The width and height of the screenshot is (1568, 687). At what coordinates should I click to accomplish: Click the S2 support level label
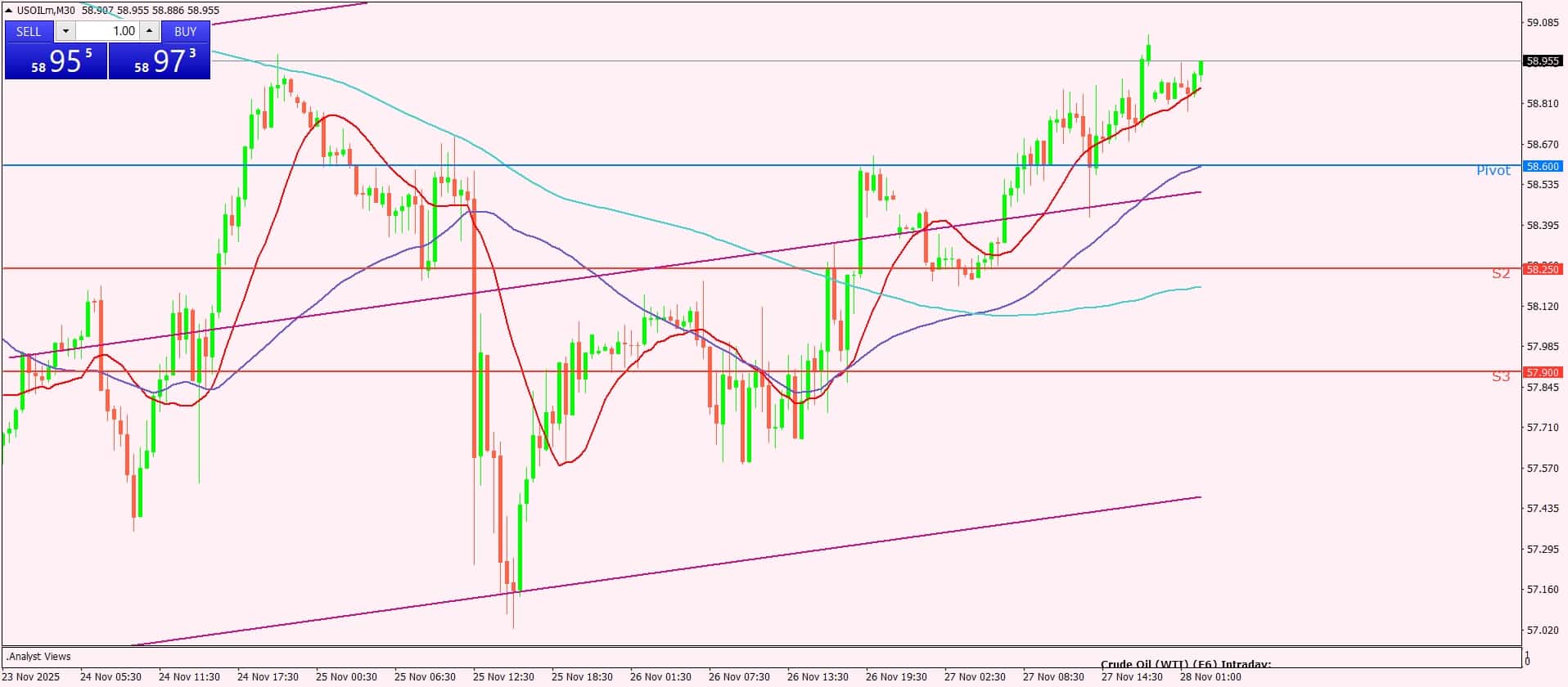1501,274
